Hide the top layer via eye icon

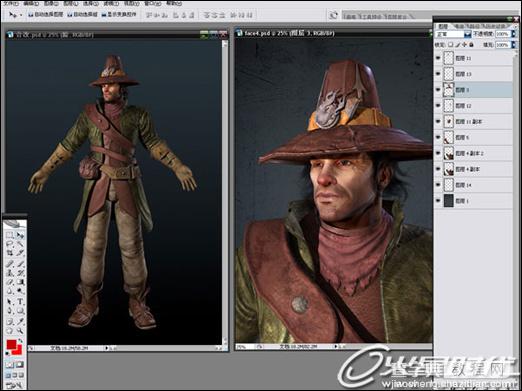[x=438, y=58]
